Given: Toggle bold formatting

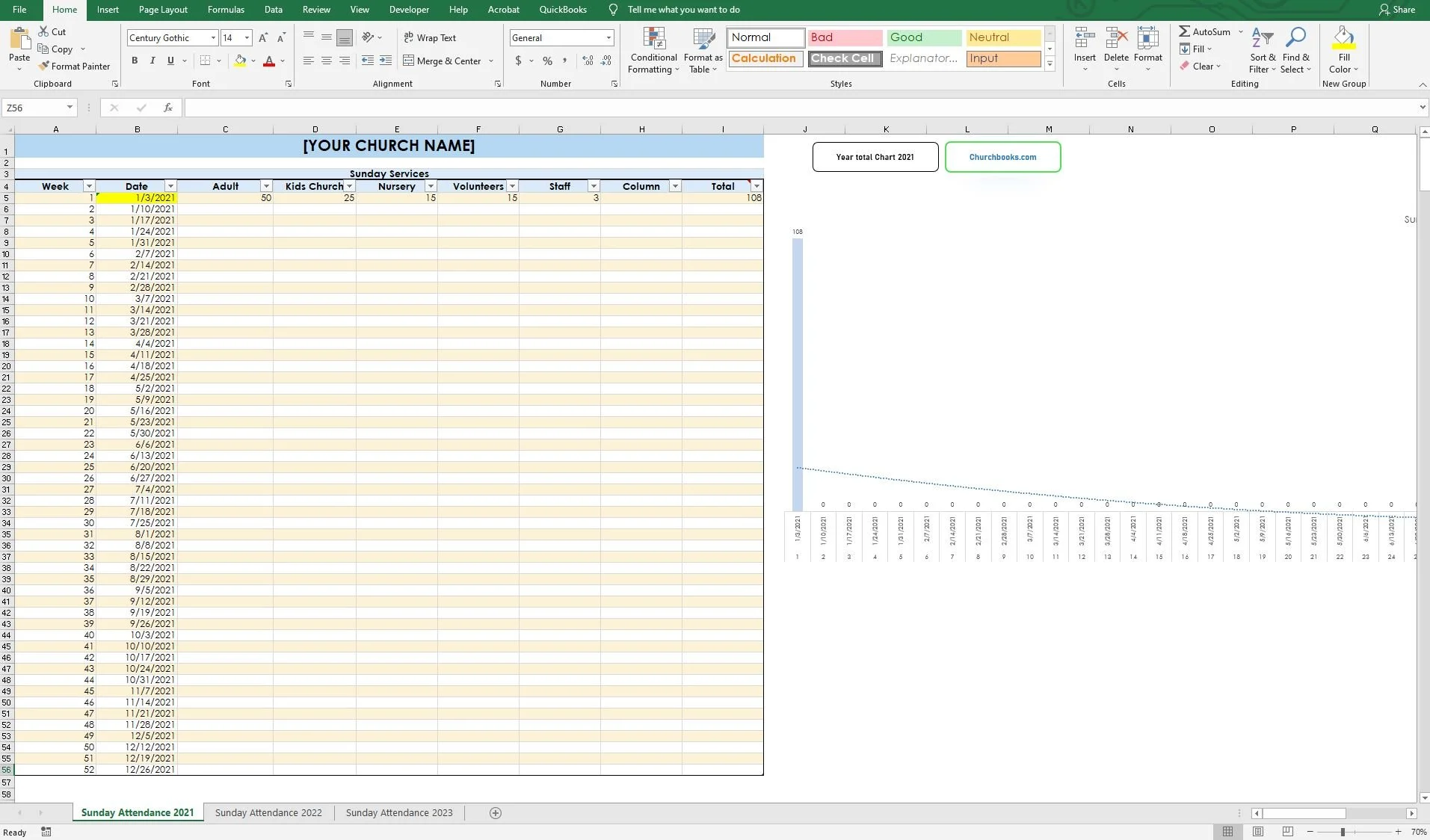Looking at the screenshot, I should [135, 61].
